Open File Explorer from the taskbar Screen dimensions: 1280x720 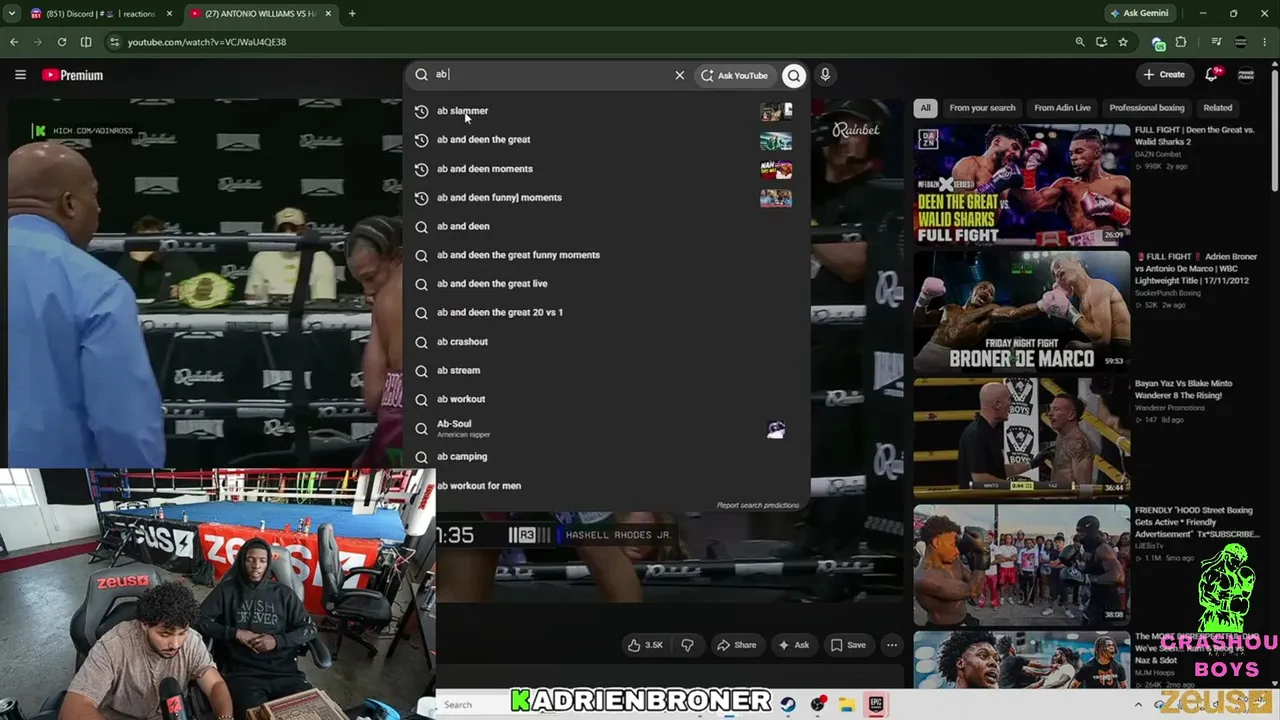point(846,705)
